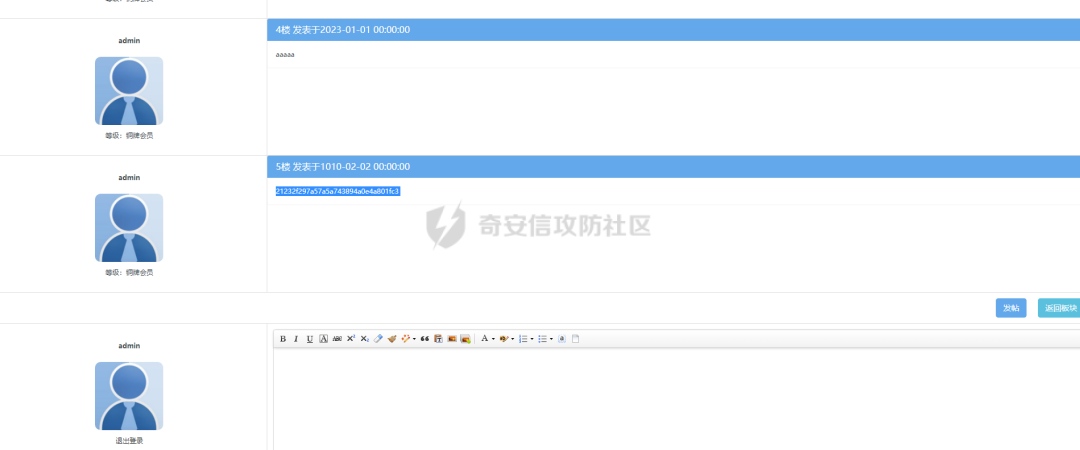Toggle underline formatting in editor toolbar
The image size is (1080, 450).
[310, 339]
